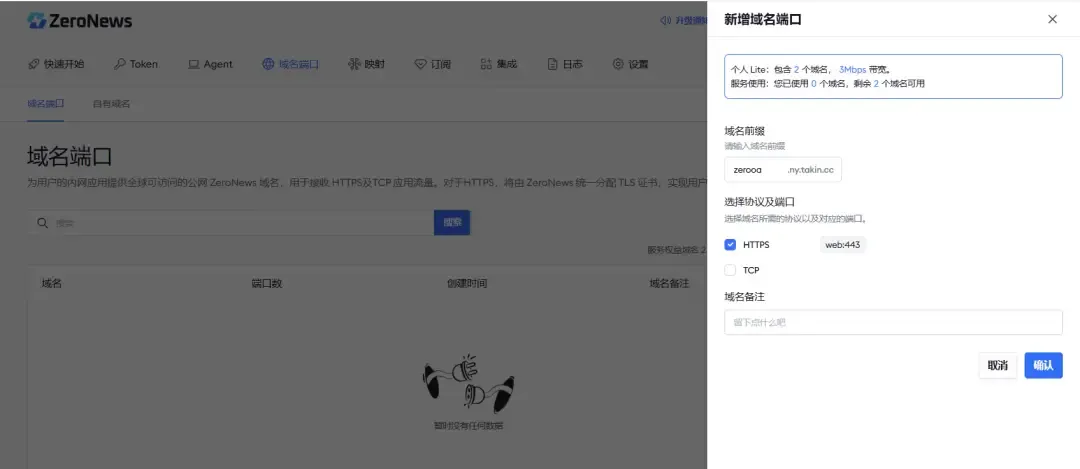Switch to the 自有域名 sub-tab
The height and width of the screenshot is (469, 1080).
click(112, 103)
